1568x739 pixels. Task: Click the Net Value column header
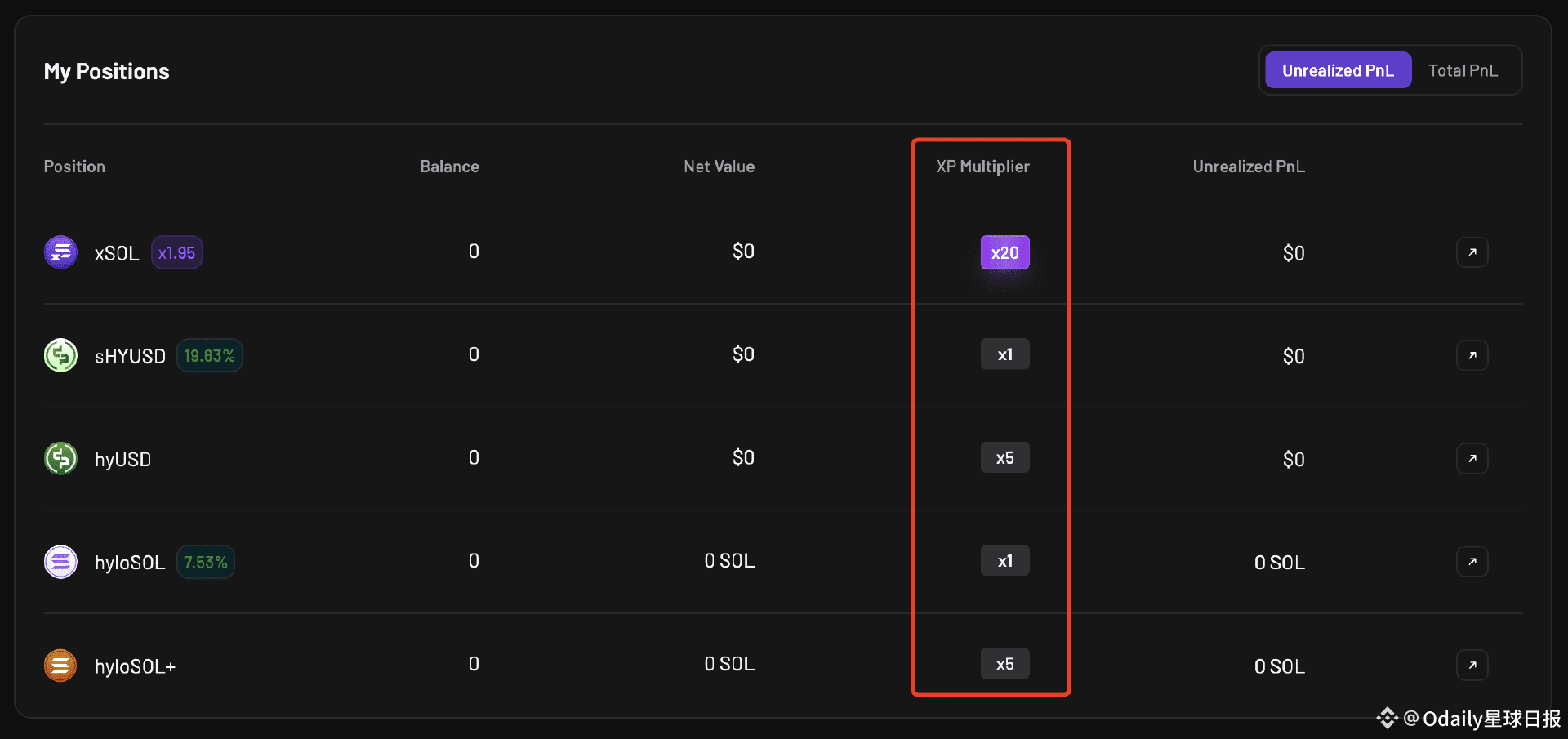719,167
